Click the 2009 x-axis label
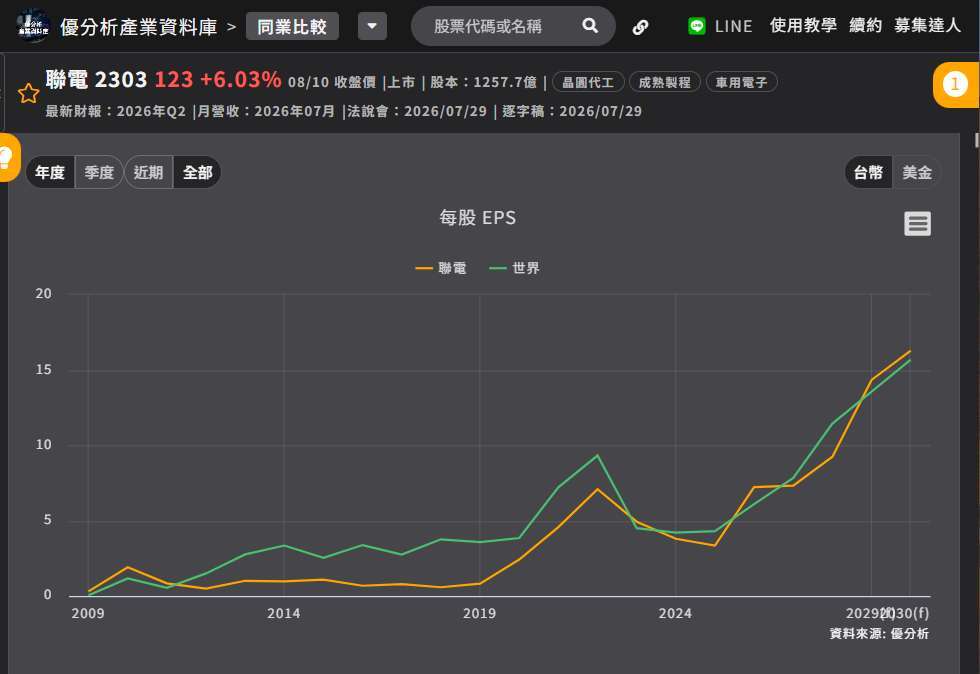This screenshot has height=674, width=980. (x=88, y=613)
